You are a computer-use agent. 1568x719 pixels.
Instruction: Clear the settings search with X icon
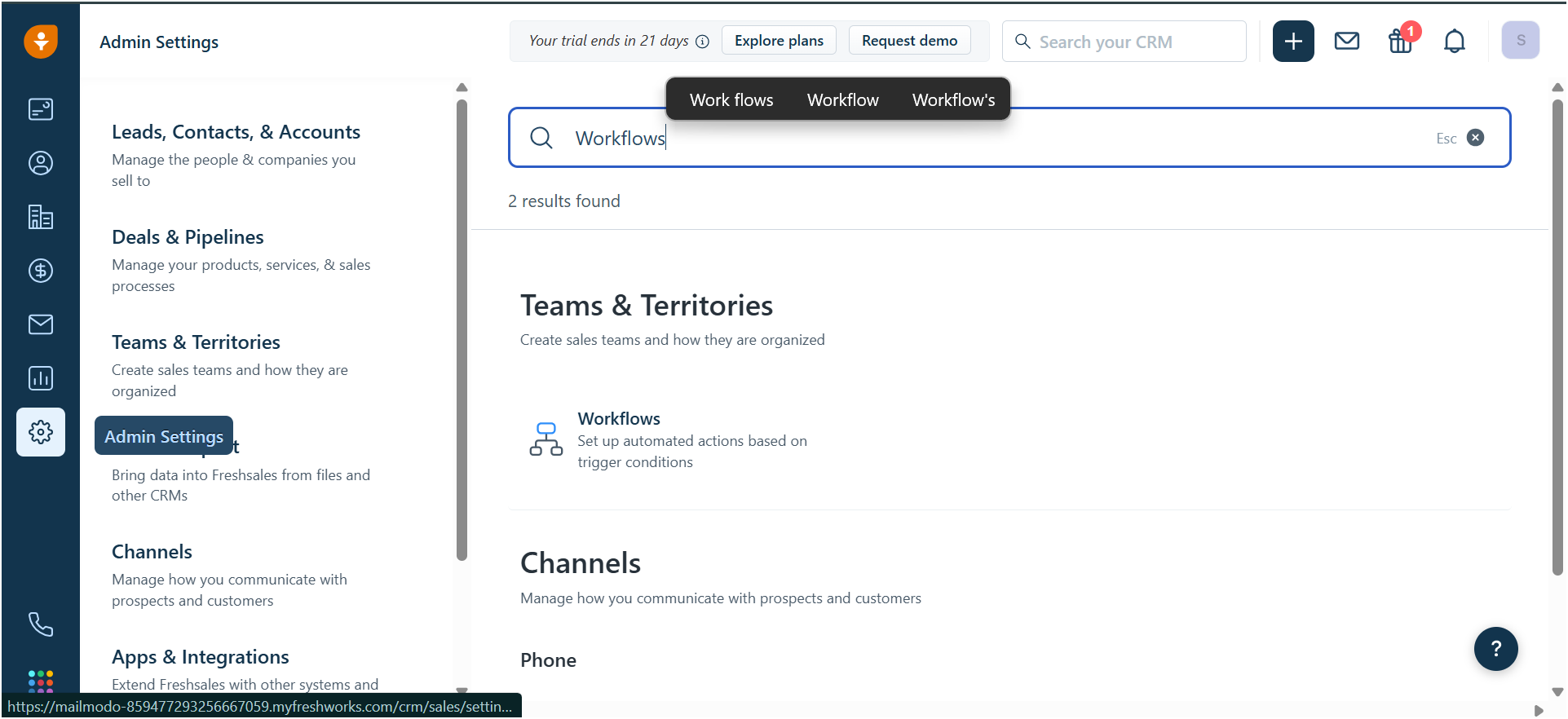pos(1476,138)
